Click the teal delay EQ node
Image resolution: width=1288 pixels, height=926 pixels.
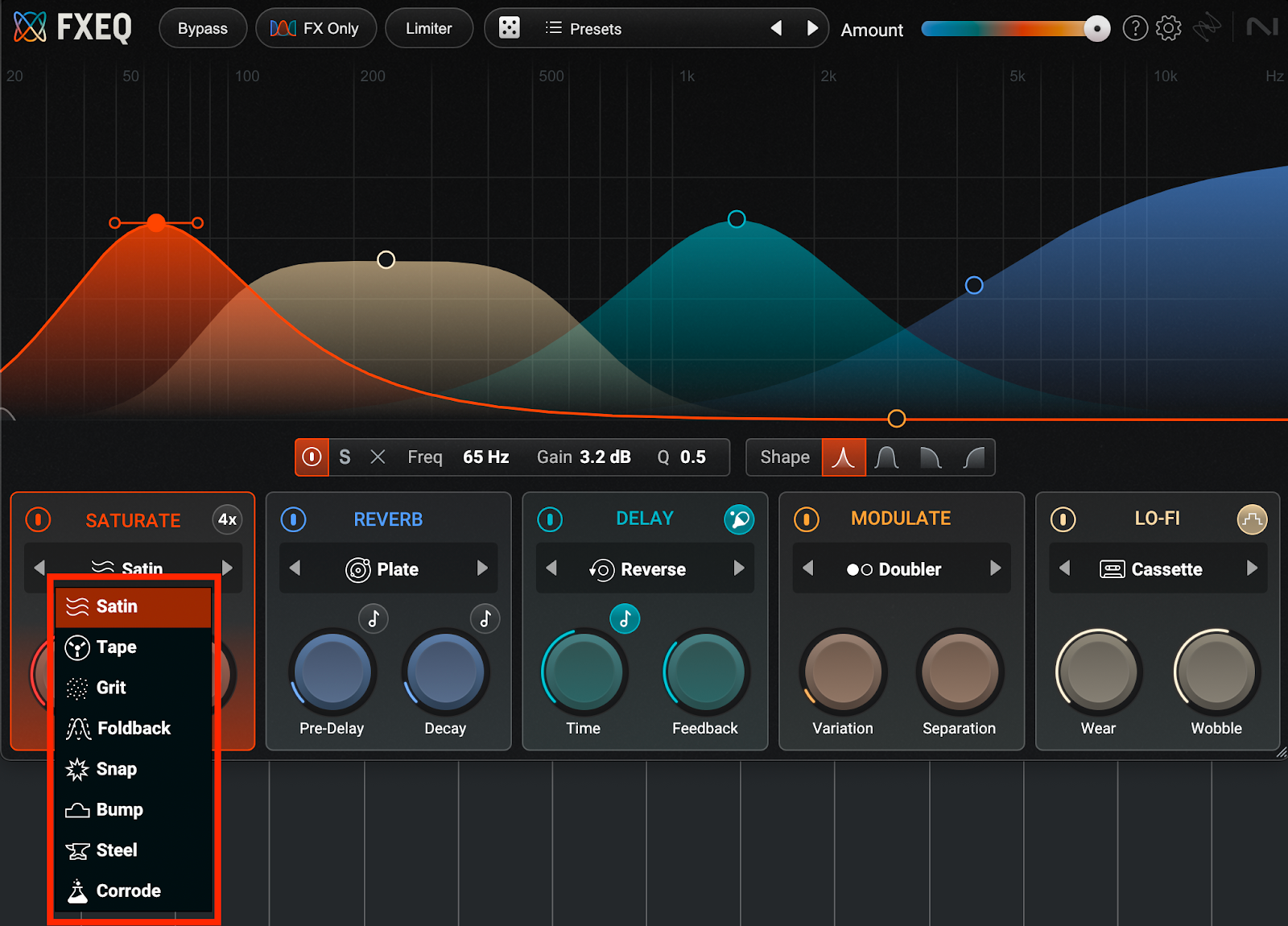click(736, 219)
